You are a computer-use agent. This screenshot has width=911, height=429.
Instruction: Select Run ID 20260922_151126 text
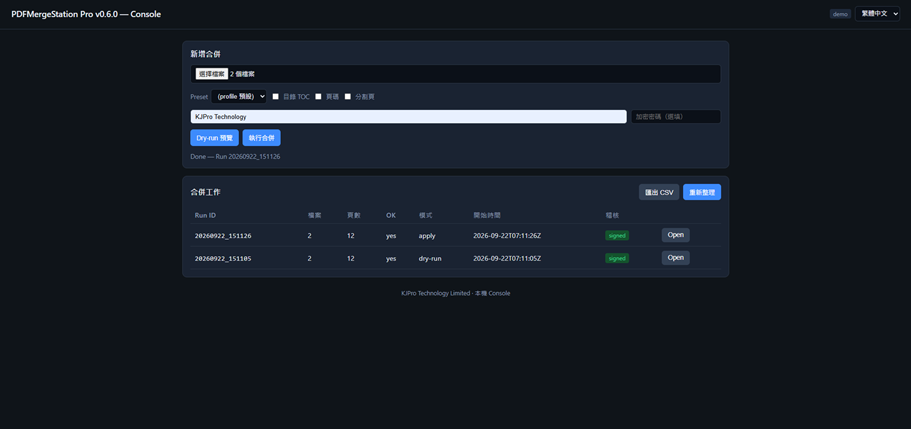(223, 236)
